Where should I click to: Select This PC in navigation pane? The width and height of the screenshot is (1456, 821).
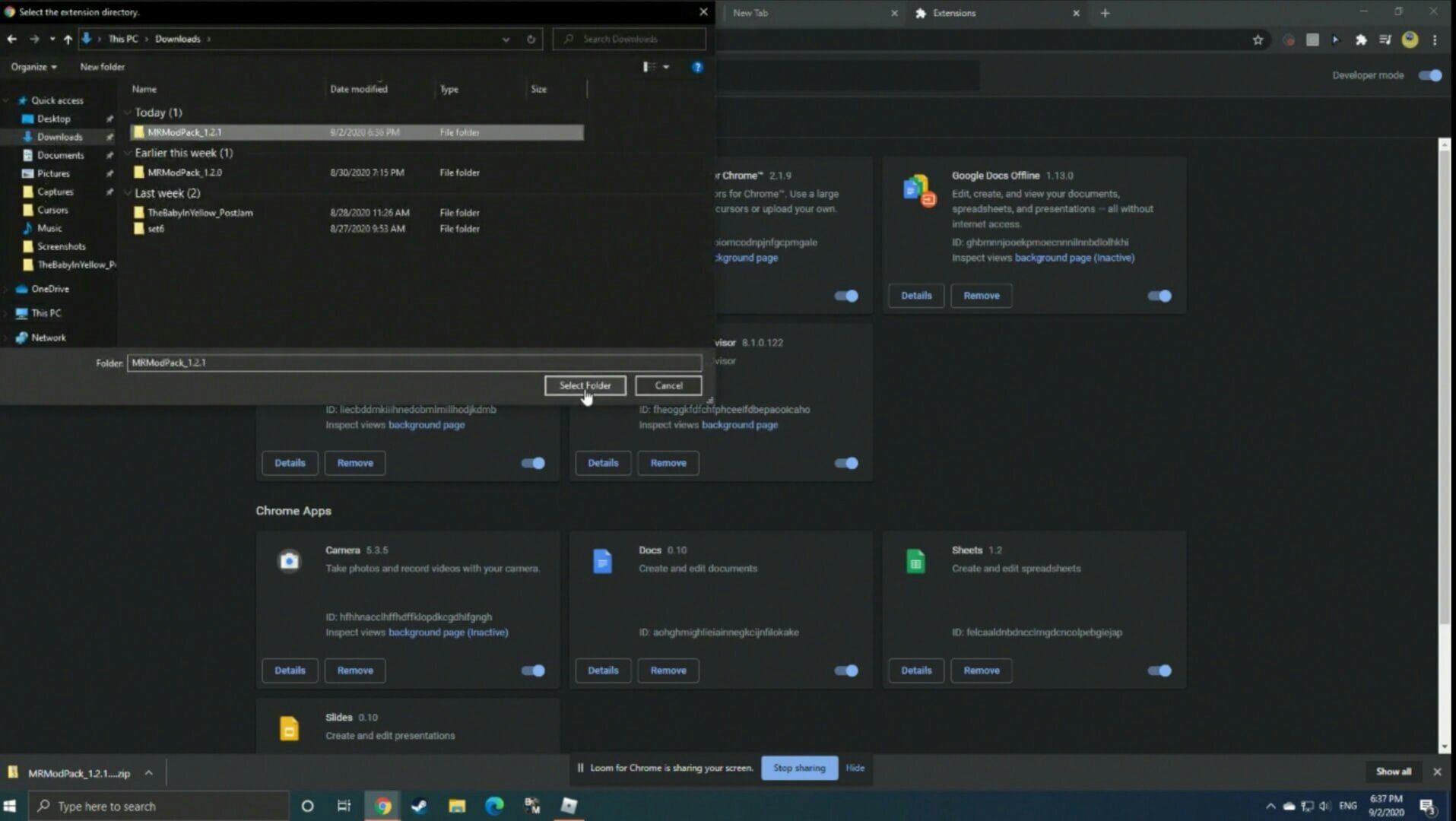click(46, 313)
